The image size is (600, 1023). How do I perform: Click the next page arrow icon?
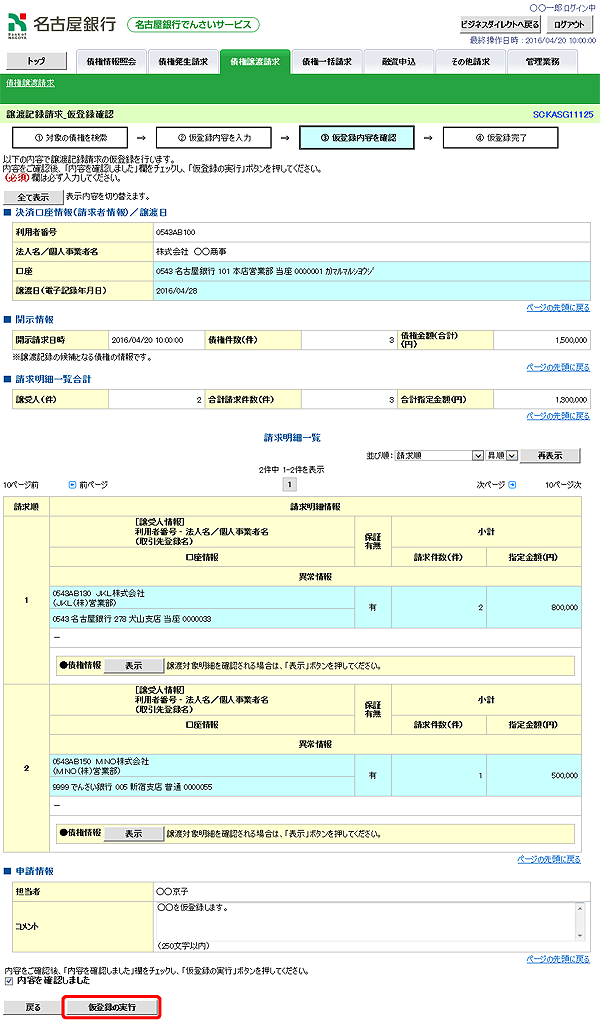click(x=512, y=484)
